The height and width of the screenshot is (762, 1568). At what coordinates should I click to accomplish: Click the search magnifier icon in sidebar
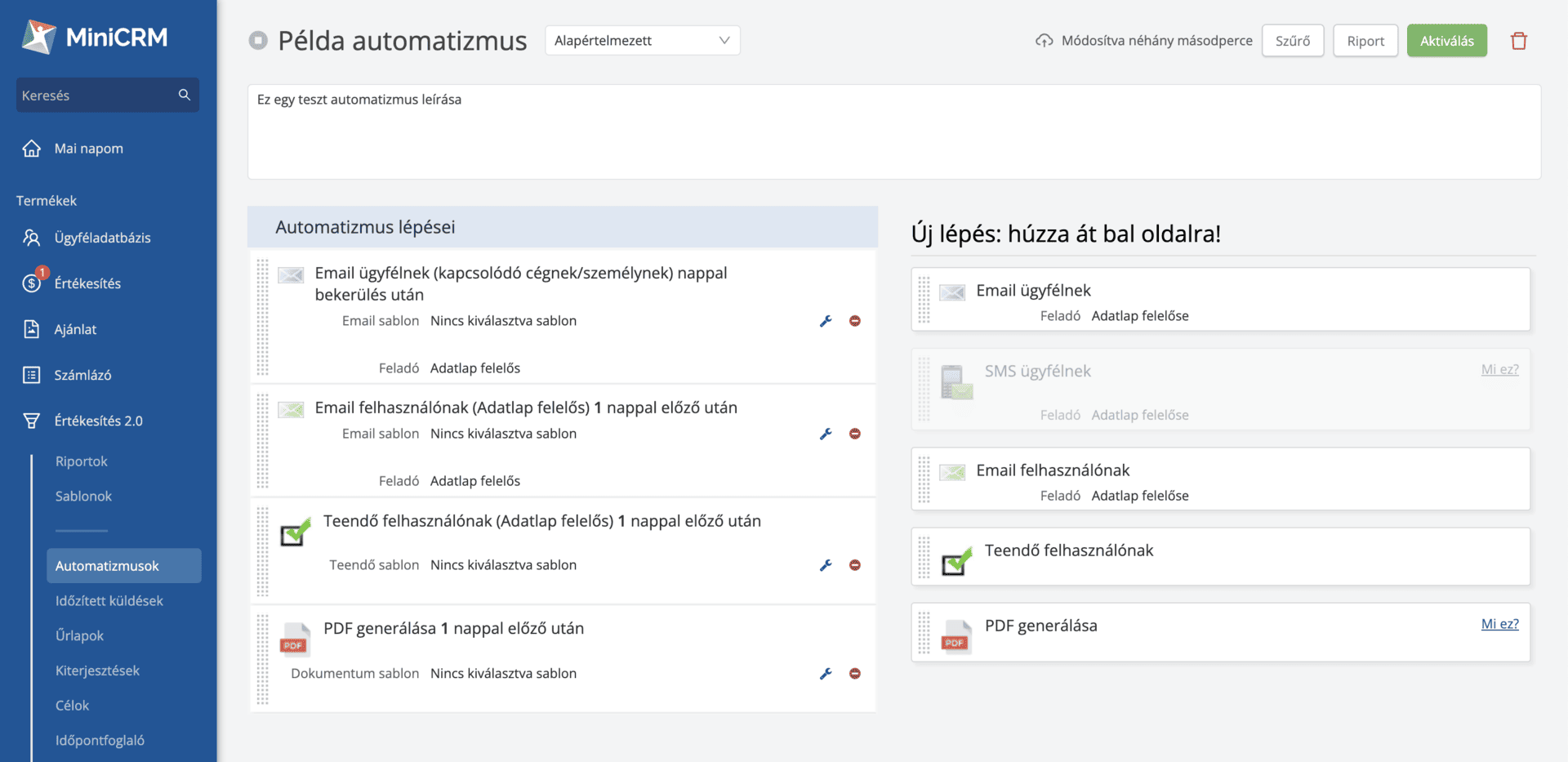click(x=185, y=95)
